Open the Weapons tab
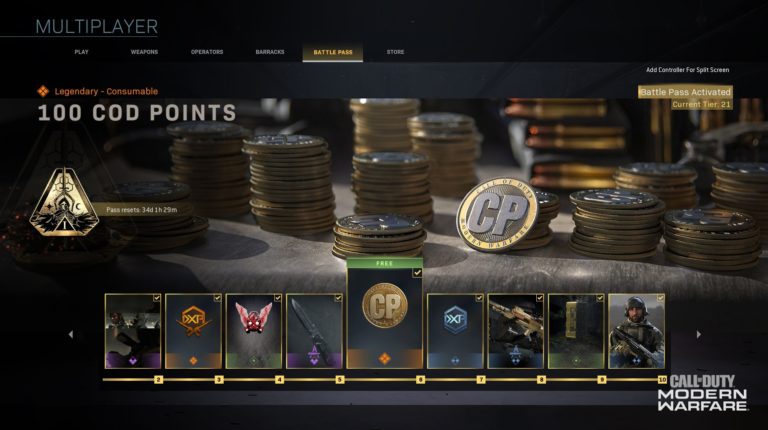The width and height of the screenshot is (768, 430). click(x=144, y=52)
